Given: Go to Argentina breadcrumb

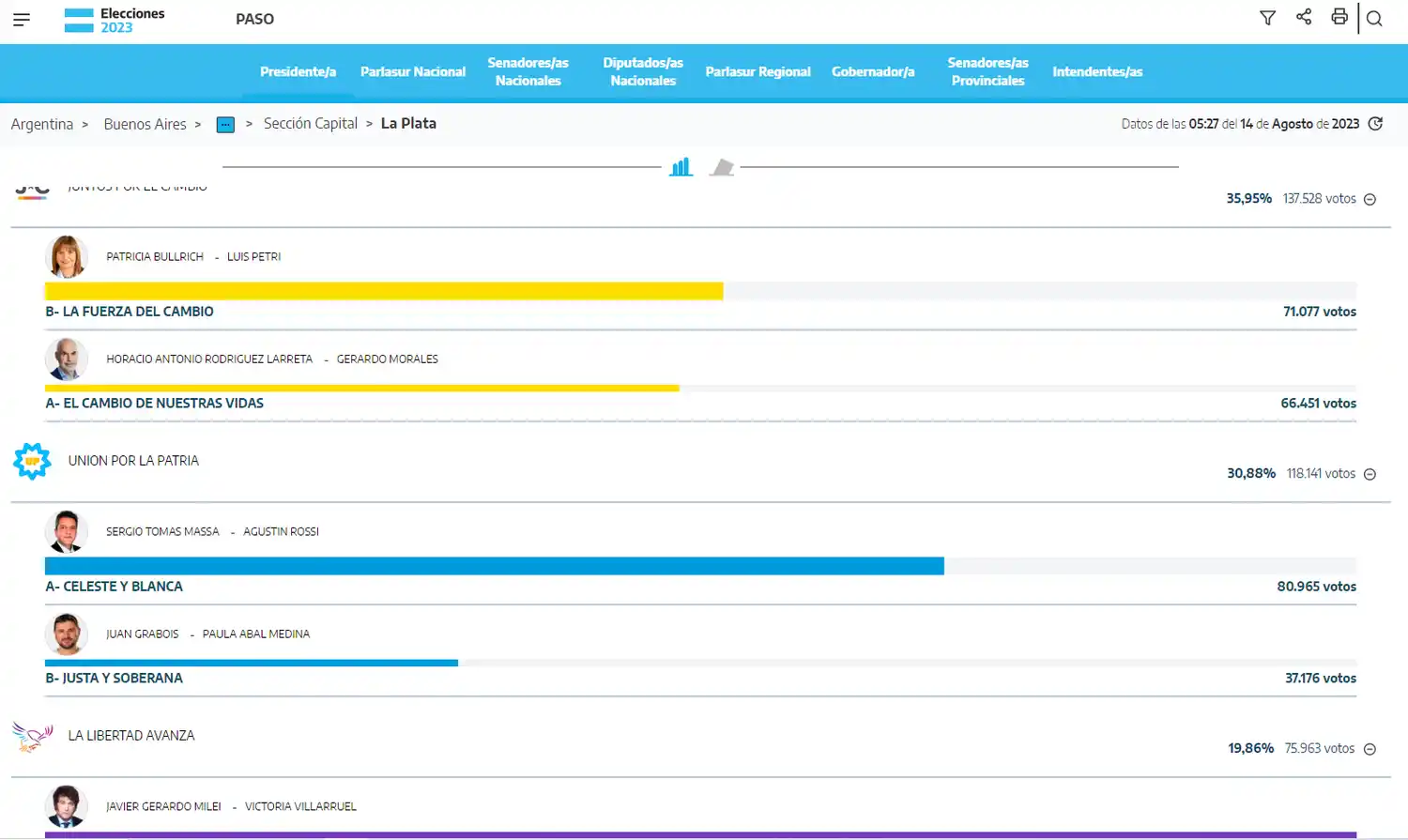Looking at the screenshot, I should pos(42,124).
